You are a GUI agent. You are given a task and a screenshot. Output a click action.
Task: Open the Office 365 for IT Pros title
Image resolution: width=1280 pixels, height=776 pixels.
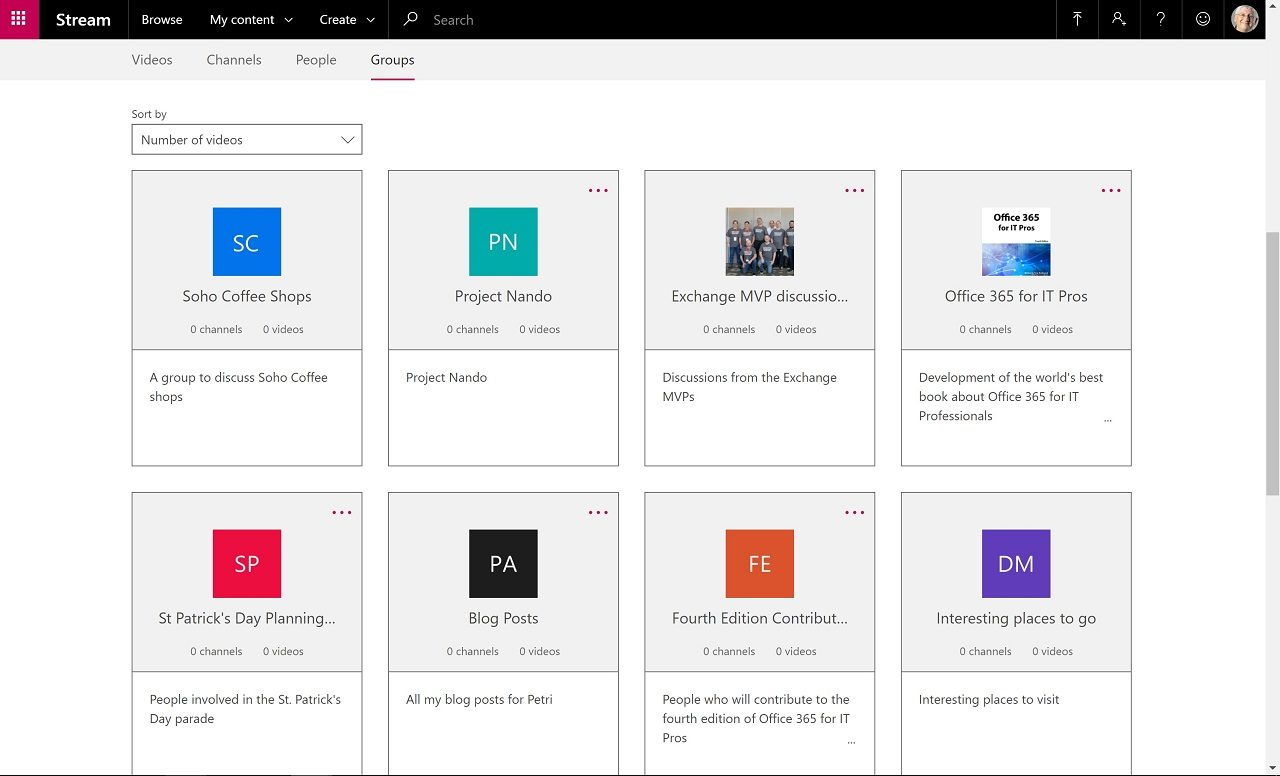[x=1016, y=296]
